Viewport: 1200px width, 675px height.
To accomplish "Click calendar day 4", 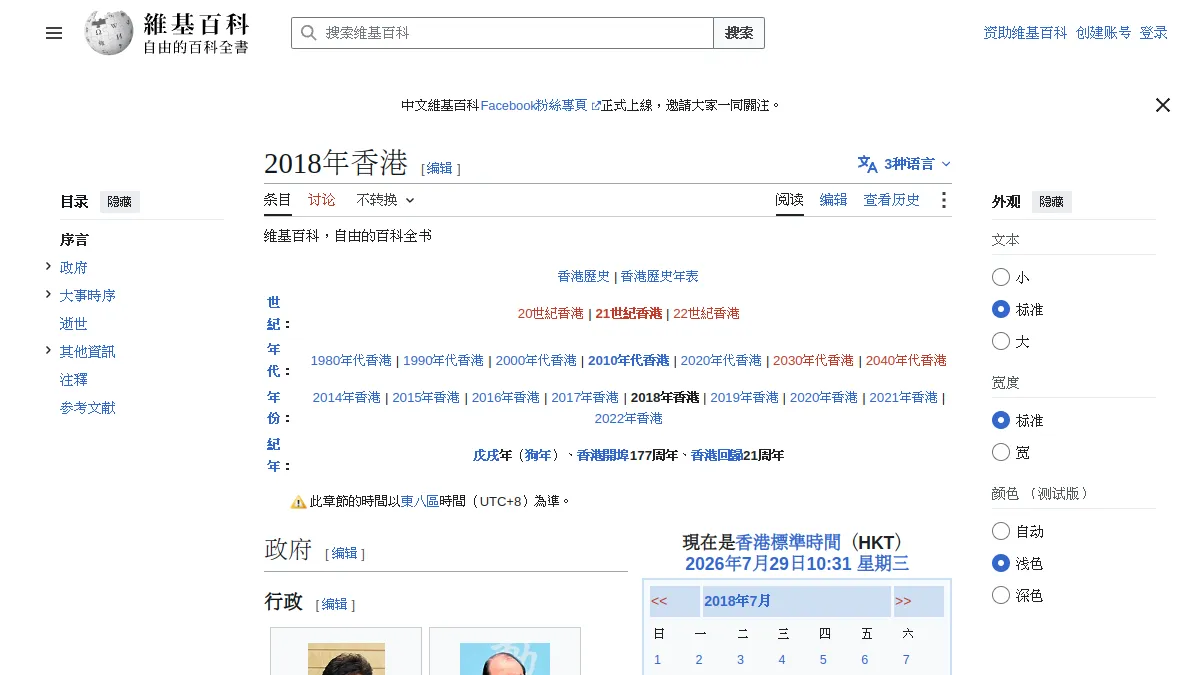I will click(782, 659).
